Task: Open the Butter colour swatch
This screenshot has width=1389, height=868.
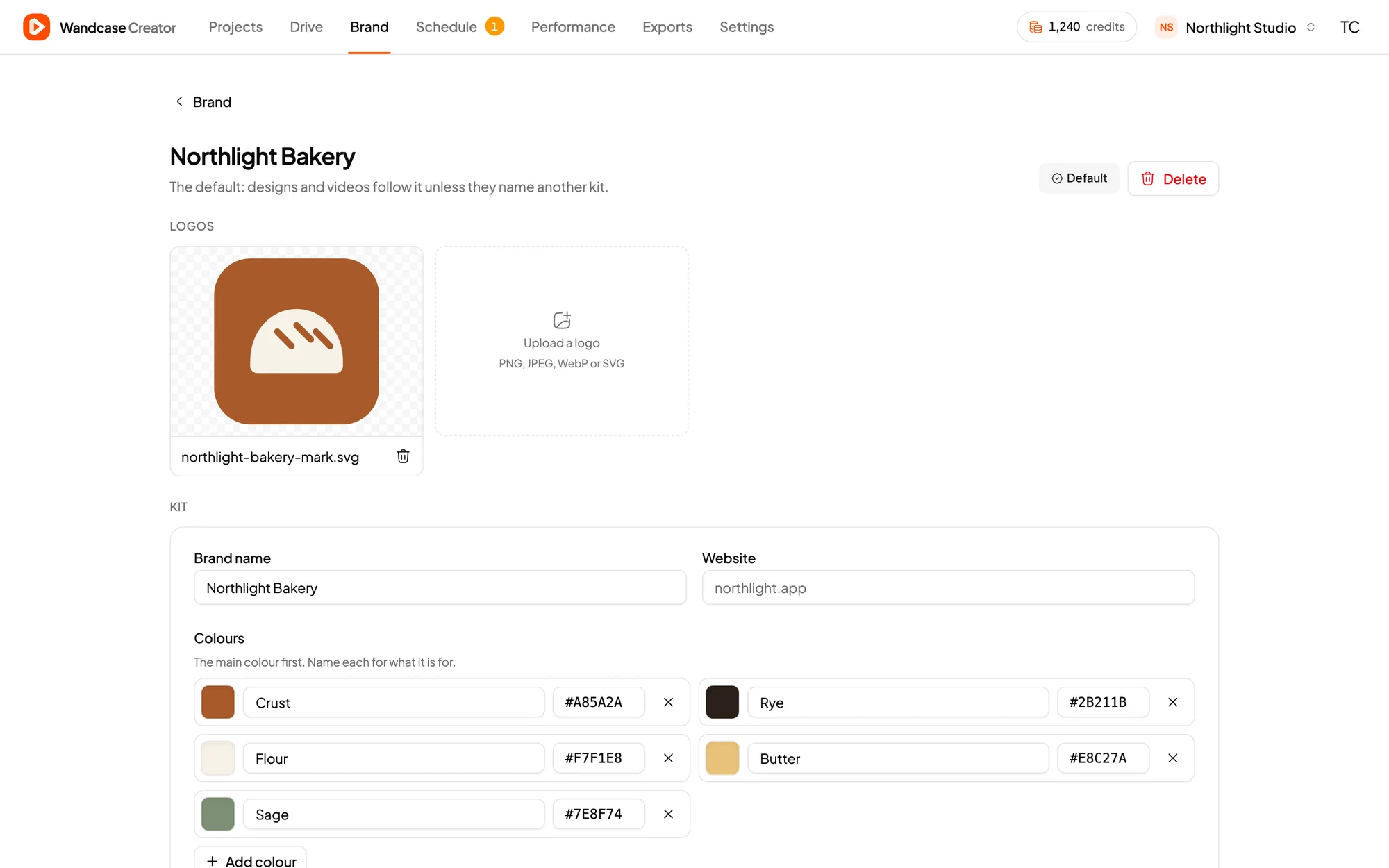Action: tap(722, 758)
